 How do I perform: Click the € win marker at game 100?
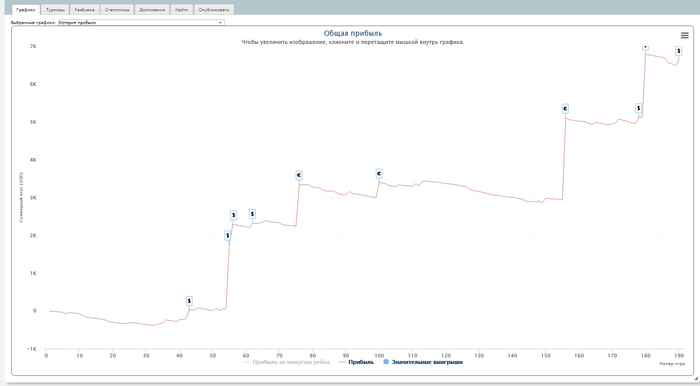(x=379, y=174)
